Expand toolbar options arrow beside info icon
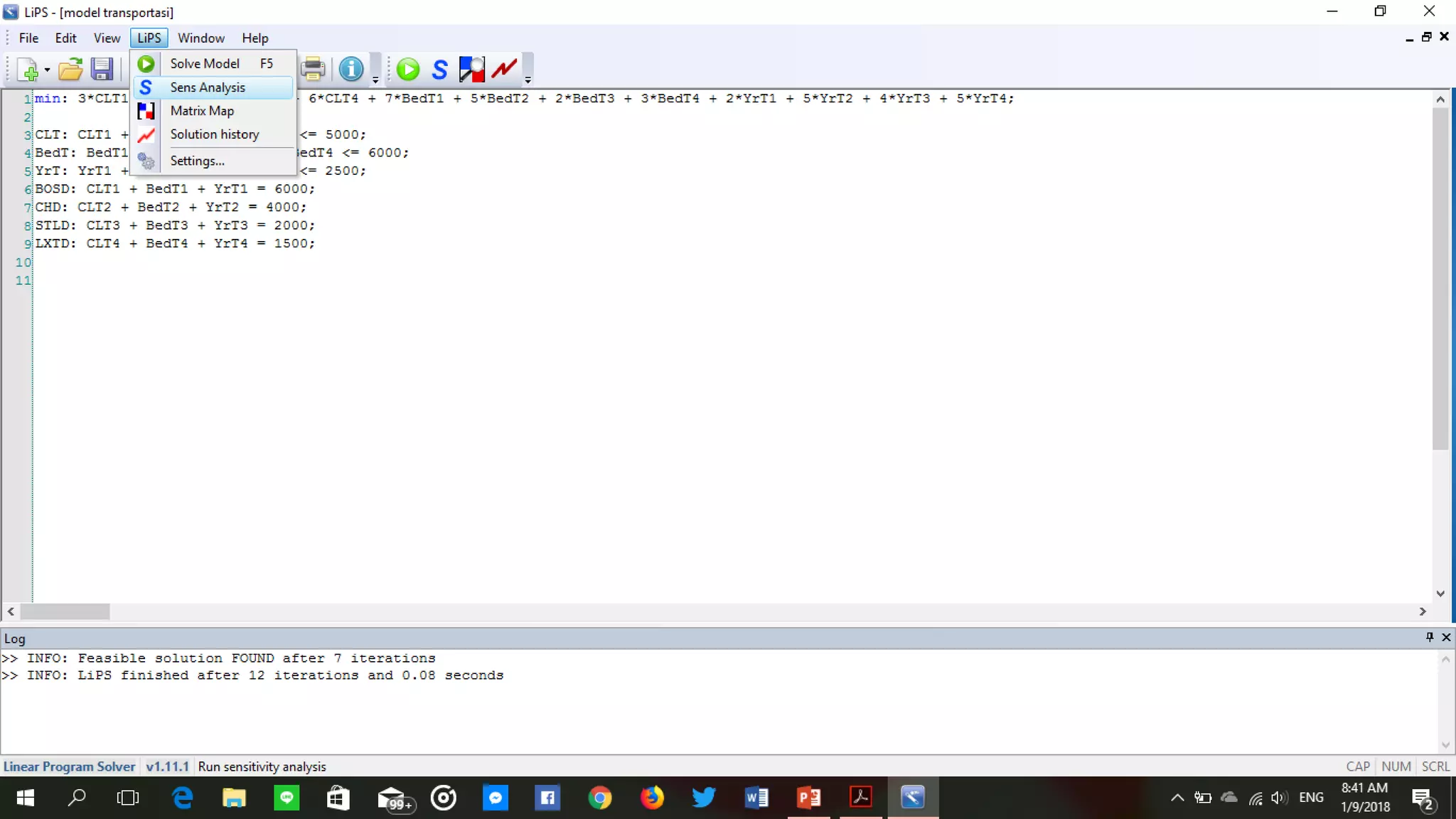 (375, 80)
